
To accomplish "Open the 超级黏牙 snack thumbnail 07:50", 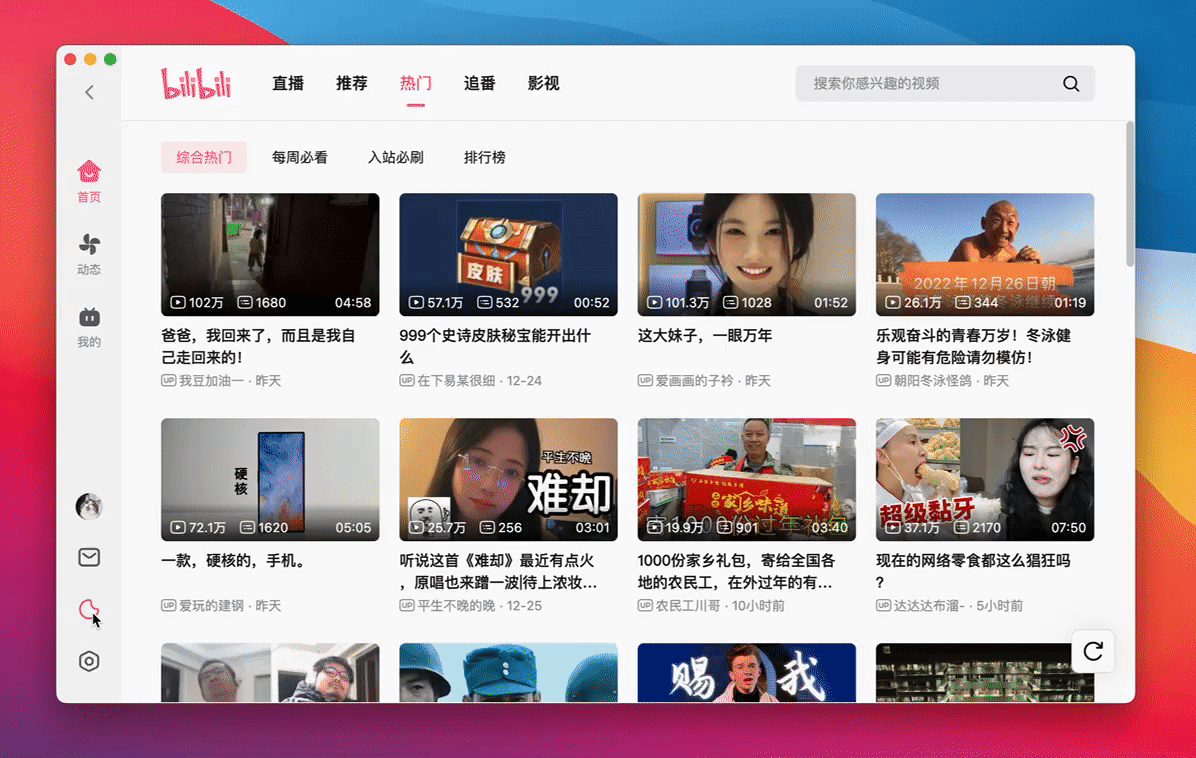I will pyautogui.click(x=985, y=480).
